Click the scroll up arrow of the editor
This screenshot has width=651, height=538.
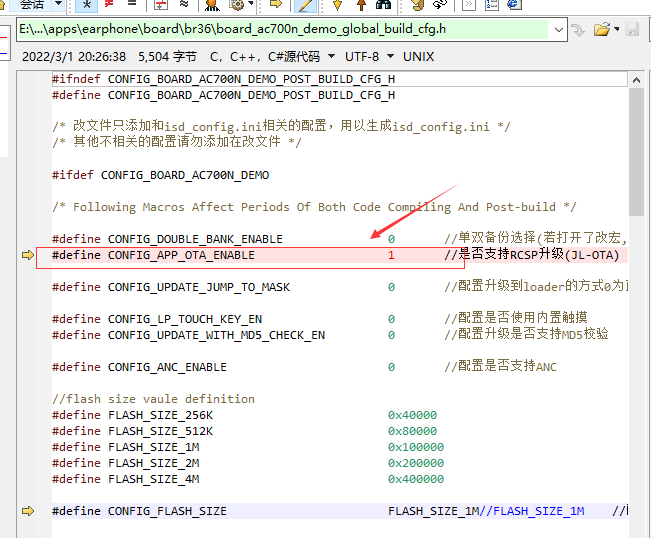(636, 80)
